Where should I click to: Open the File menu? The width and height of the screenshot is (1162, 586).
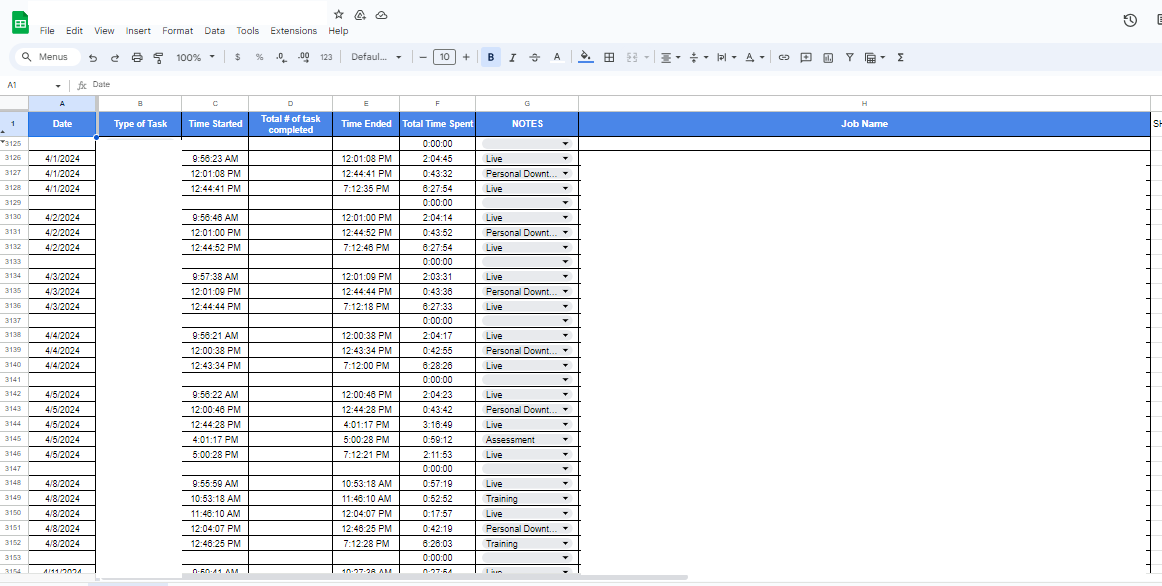pyautogui.click(x=47, y=31)
